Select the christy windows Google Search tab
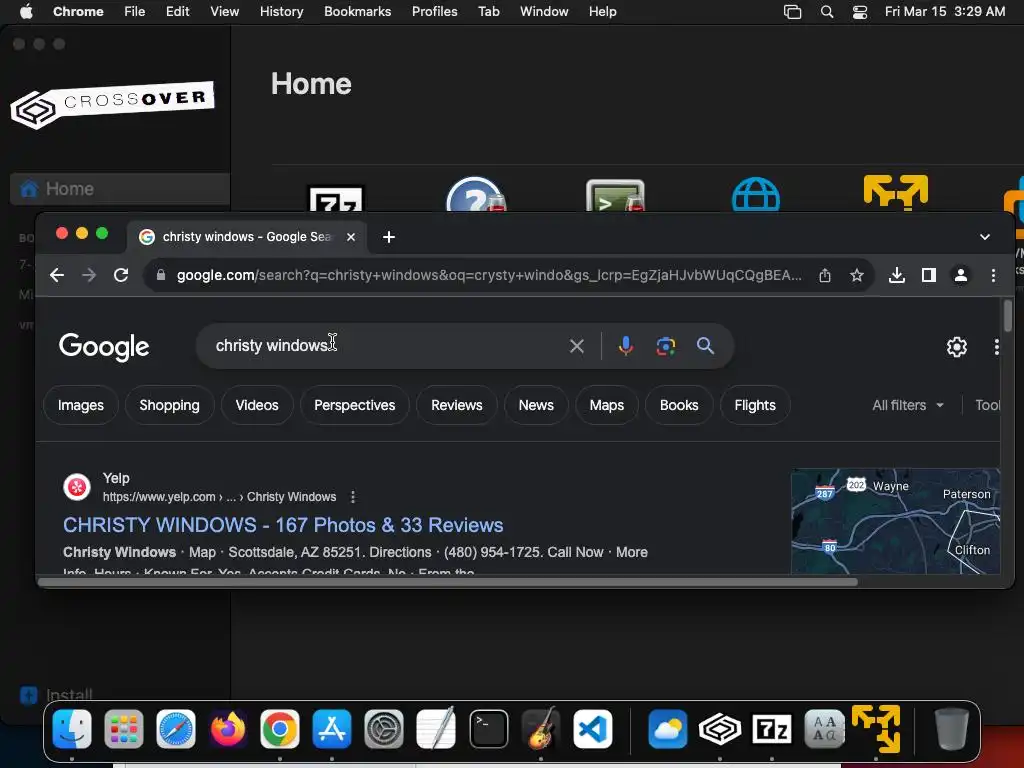Screen dimensions: 1024x768 [x=247, y=237]
